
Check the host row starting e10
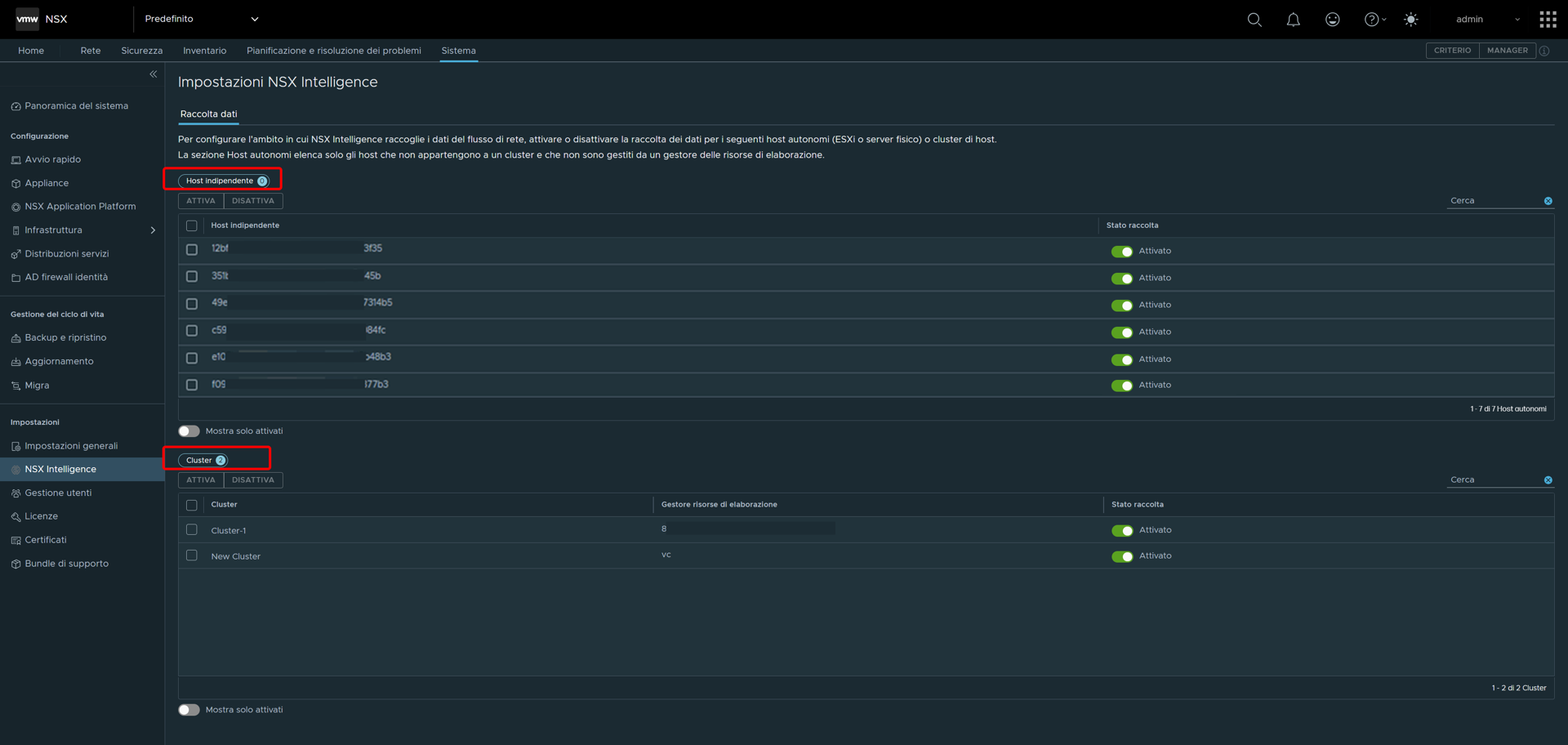coord(192,358)
